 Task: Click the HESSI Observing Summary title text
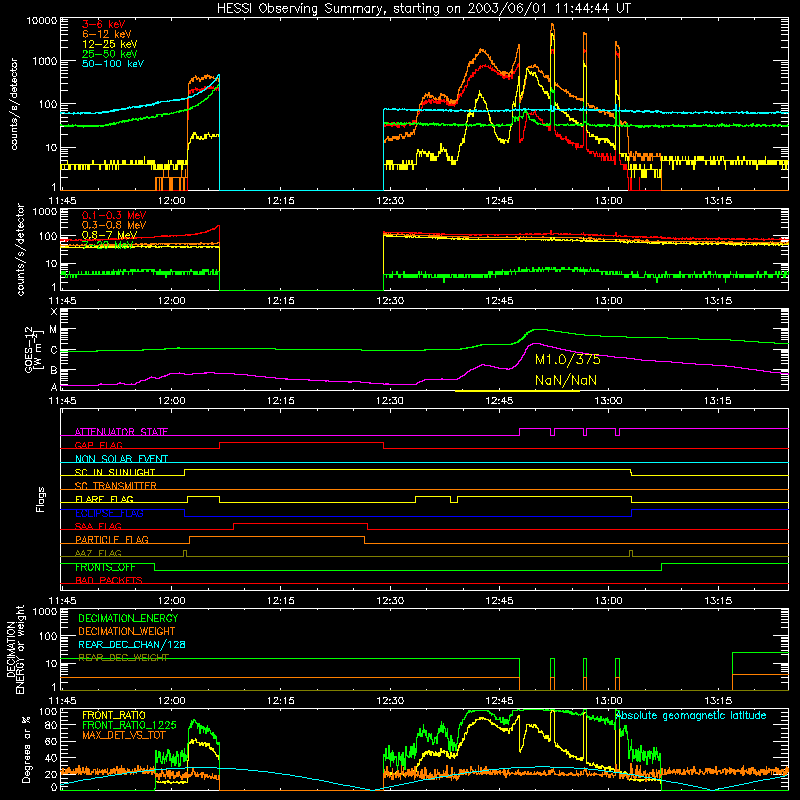point(423,9)
